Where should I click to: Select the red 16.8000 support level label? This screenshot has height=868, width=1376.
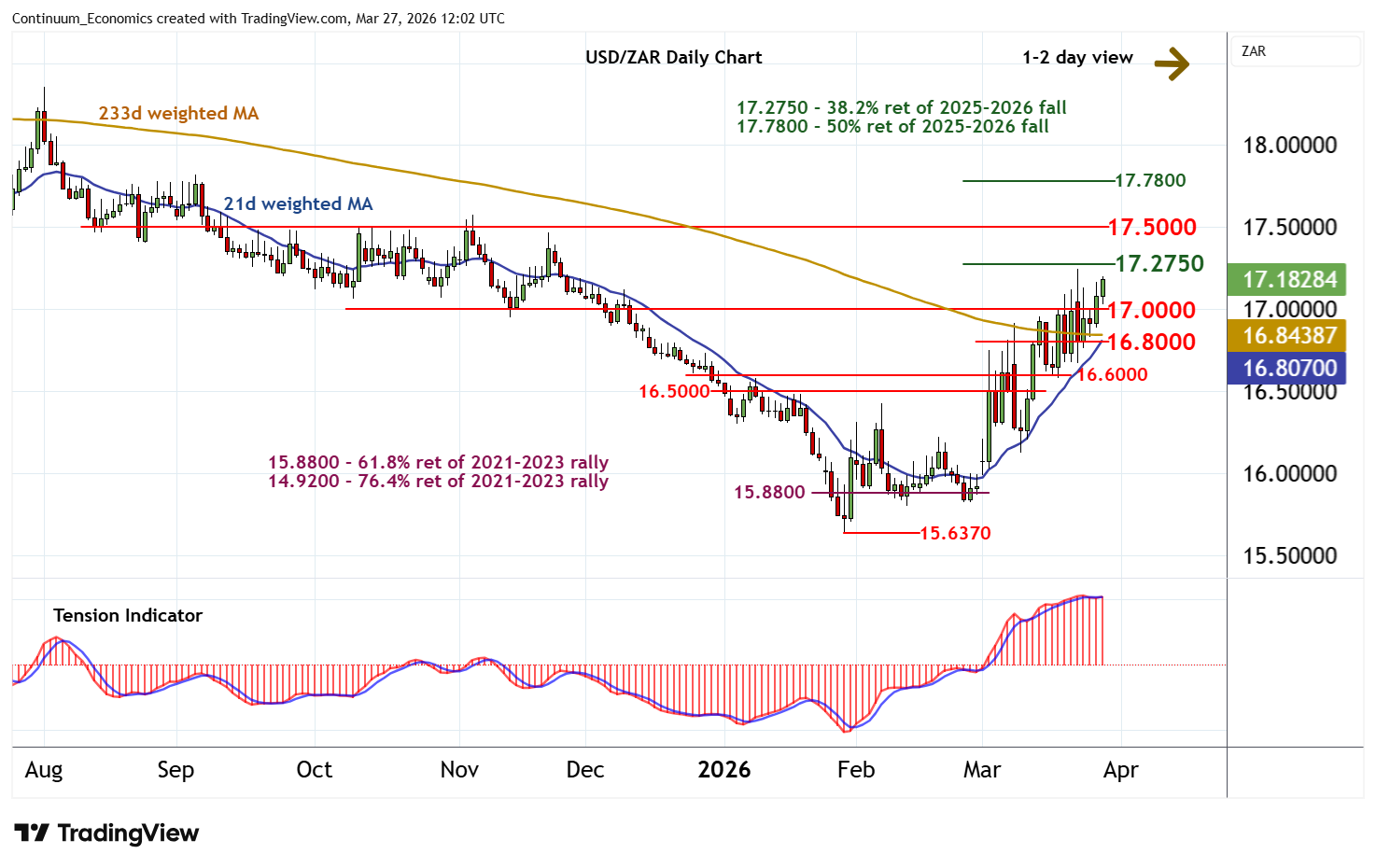point(1151,342)
